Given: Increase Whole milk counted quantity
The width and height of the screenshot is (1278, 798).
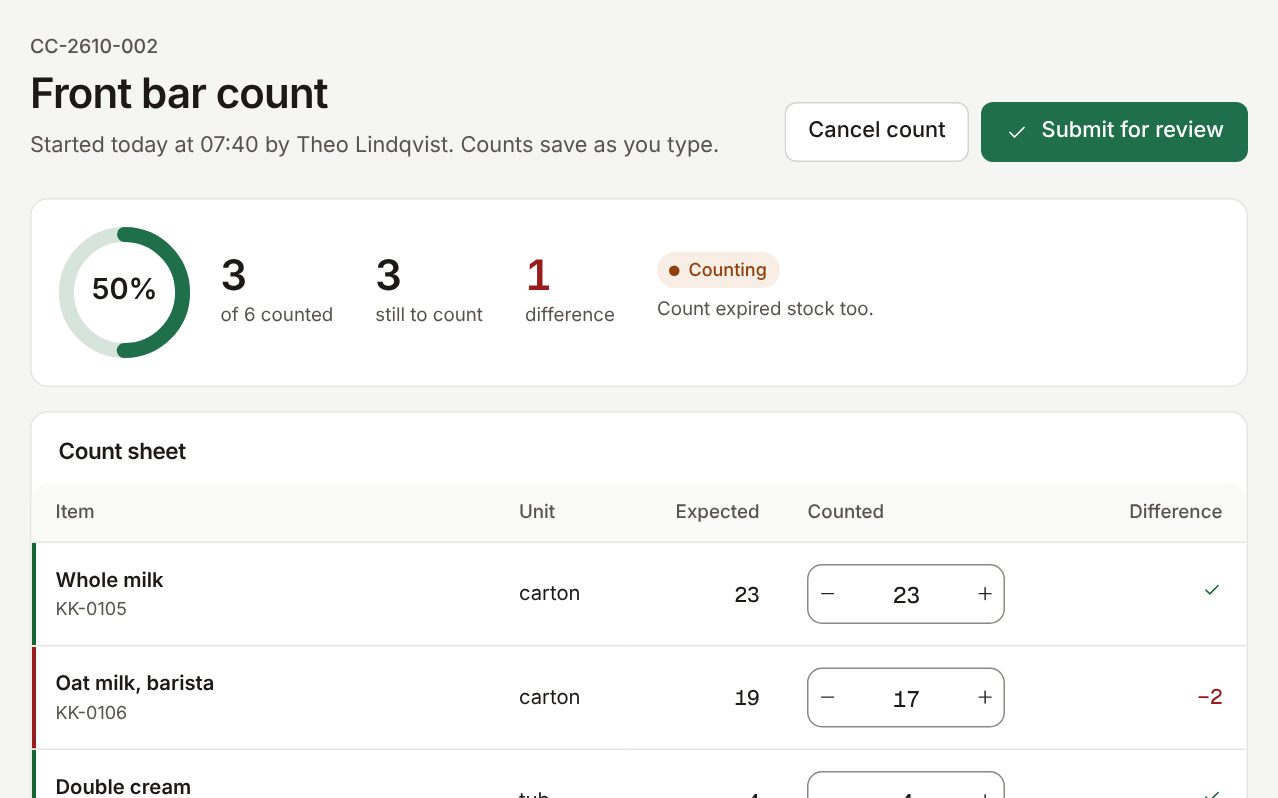Looking at the screenshot, I should [x=985, y=594].
